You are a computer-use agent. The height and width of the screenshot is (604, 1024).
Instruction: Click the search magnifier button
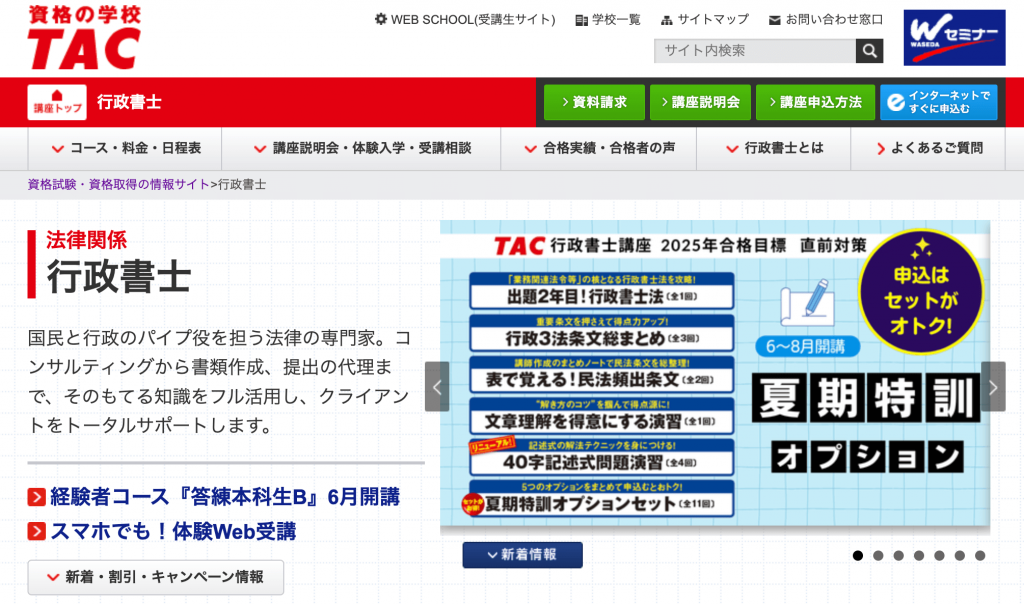pyautogui.click(x=869, y=51)
